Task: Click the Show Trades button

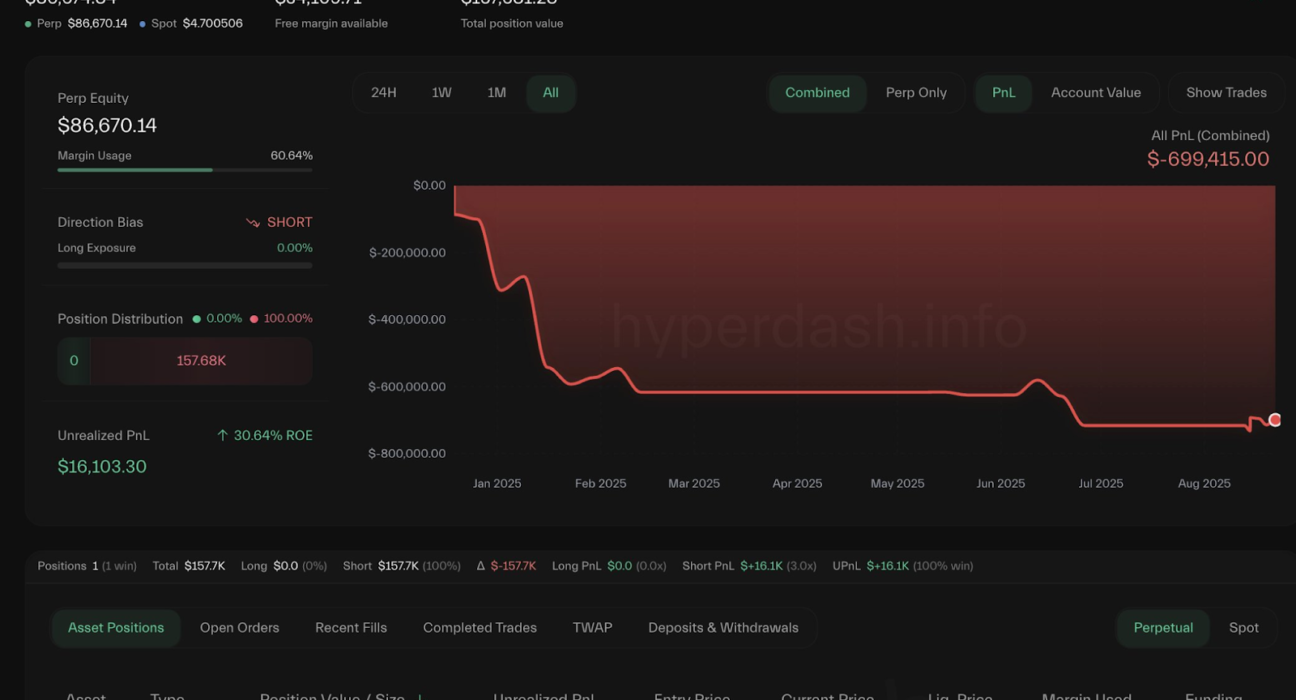Action: pyautogui.click(x=1226, y=93)
